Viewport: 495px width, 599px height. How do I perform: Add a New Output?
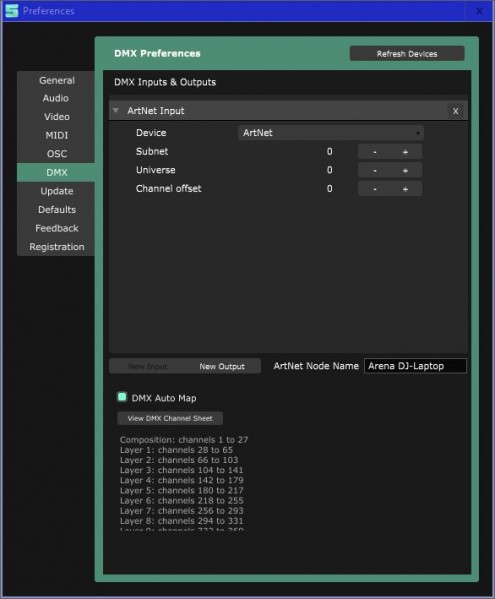pyautogui.click(x=222, y=366)
